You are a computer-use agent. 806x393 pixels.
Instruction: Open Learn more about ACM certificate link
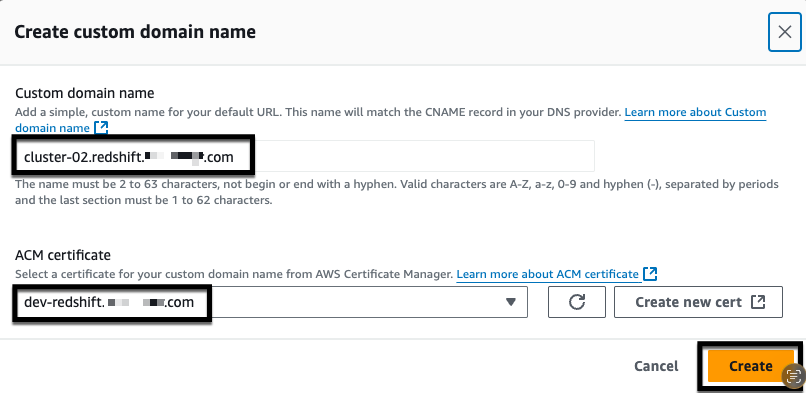(x=547, y=274)
